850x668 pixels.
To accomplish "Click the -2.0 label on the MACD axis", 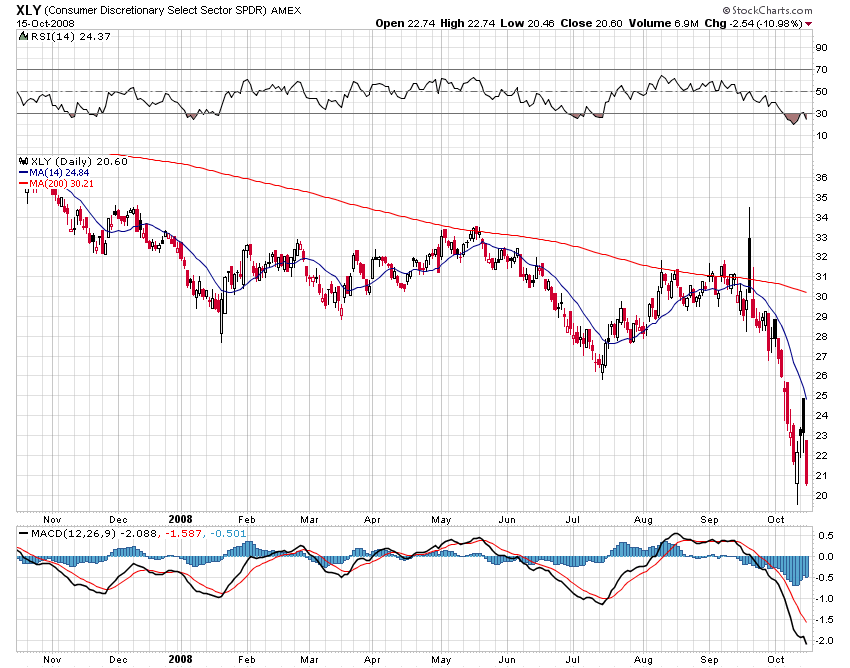I will [825, 641].
